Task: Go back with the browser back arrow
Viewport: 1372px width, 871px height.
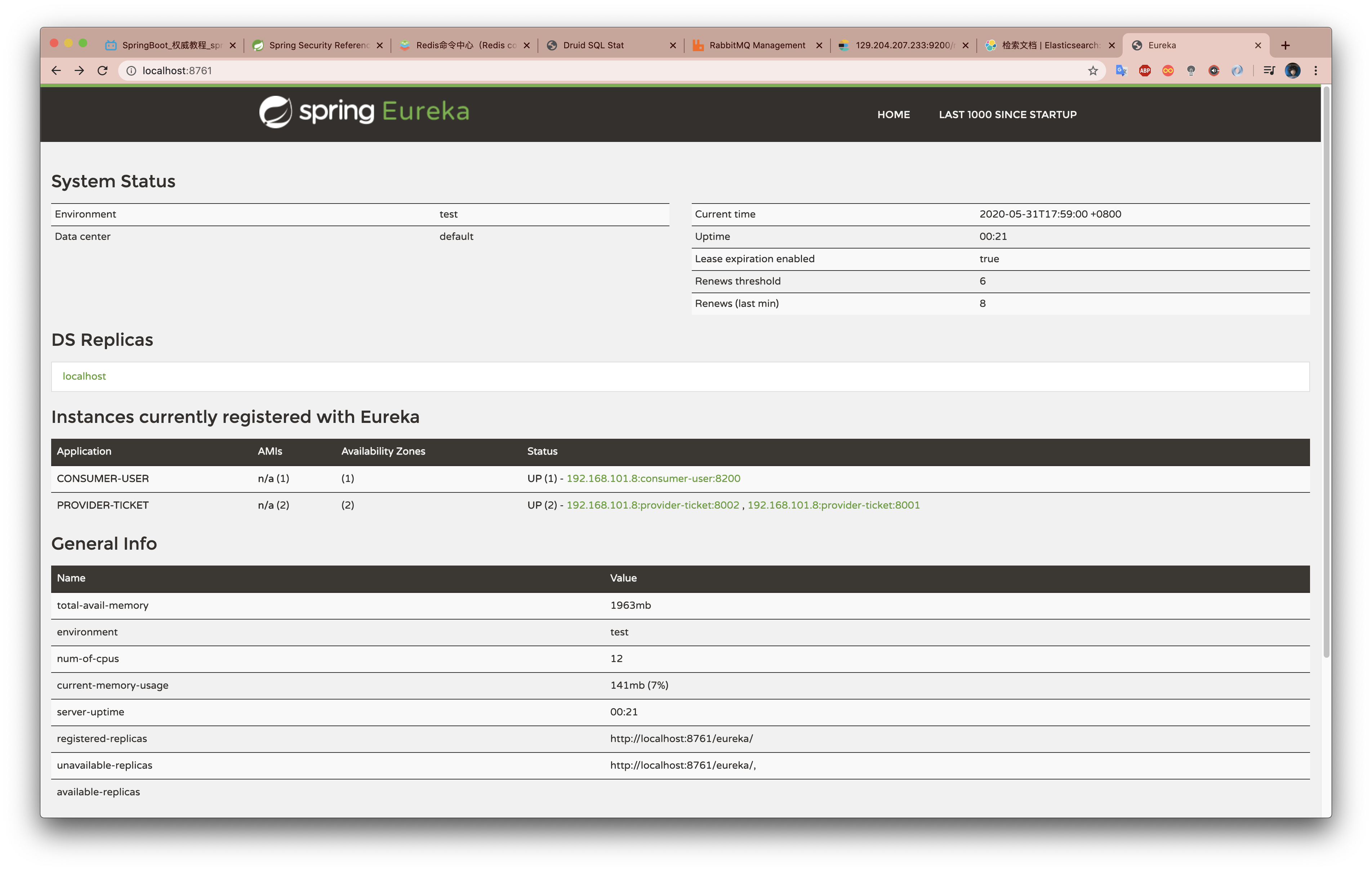Action: pos(56,71)
